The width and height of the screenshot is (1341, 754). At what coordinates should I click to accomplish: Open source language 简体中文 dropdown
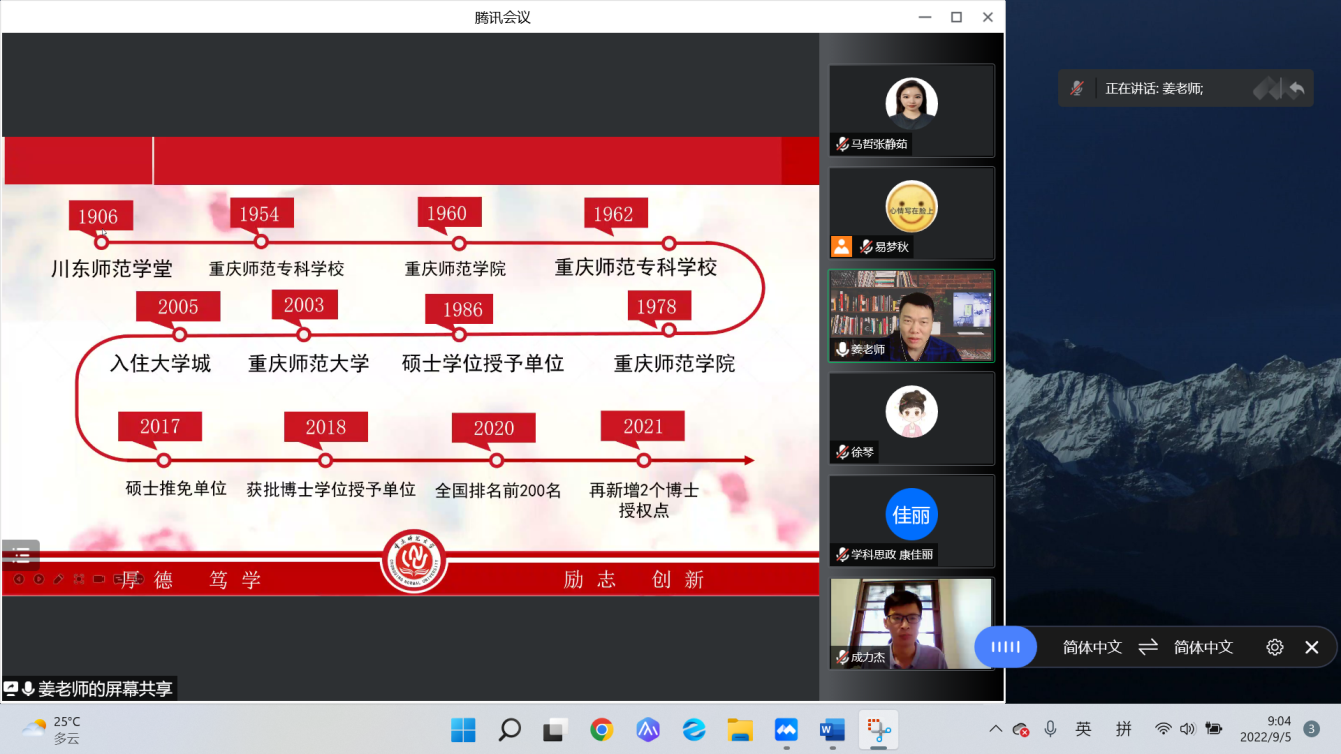(1092, 647)
